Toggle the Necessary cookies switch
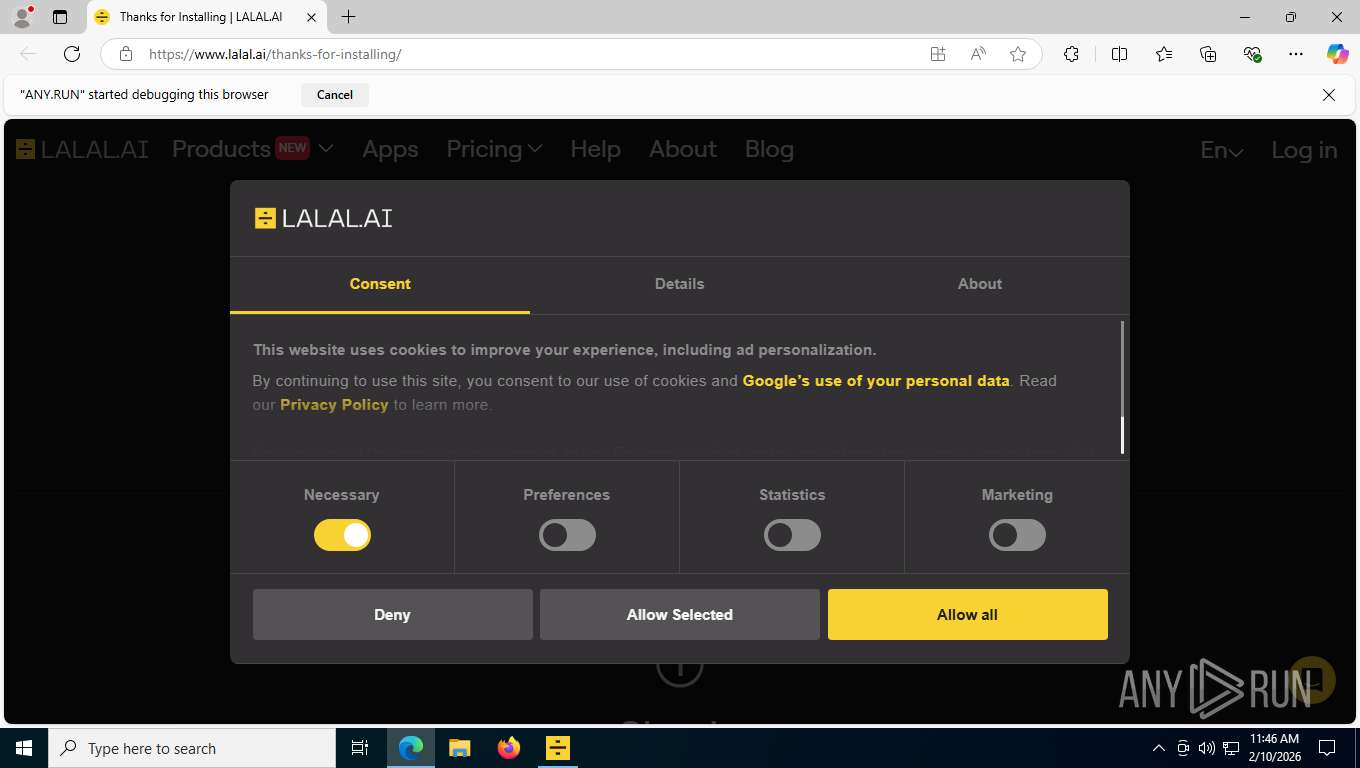The width and height of the screenshot is (1360, 768). (x=342, y=535)
